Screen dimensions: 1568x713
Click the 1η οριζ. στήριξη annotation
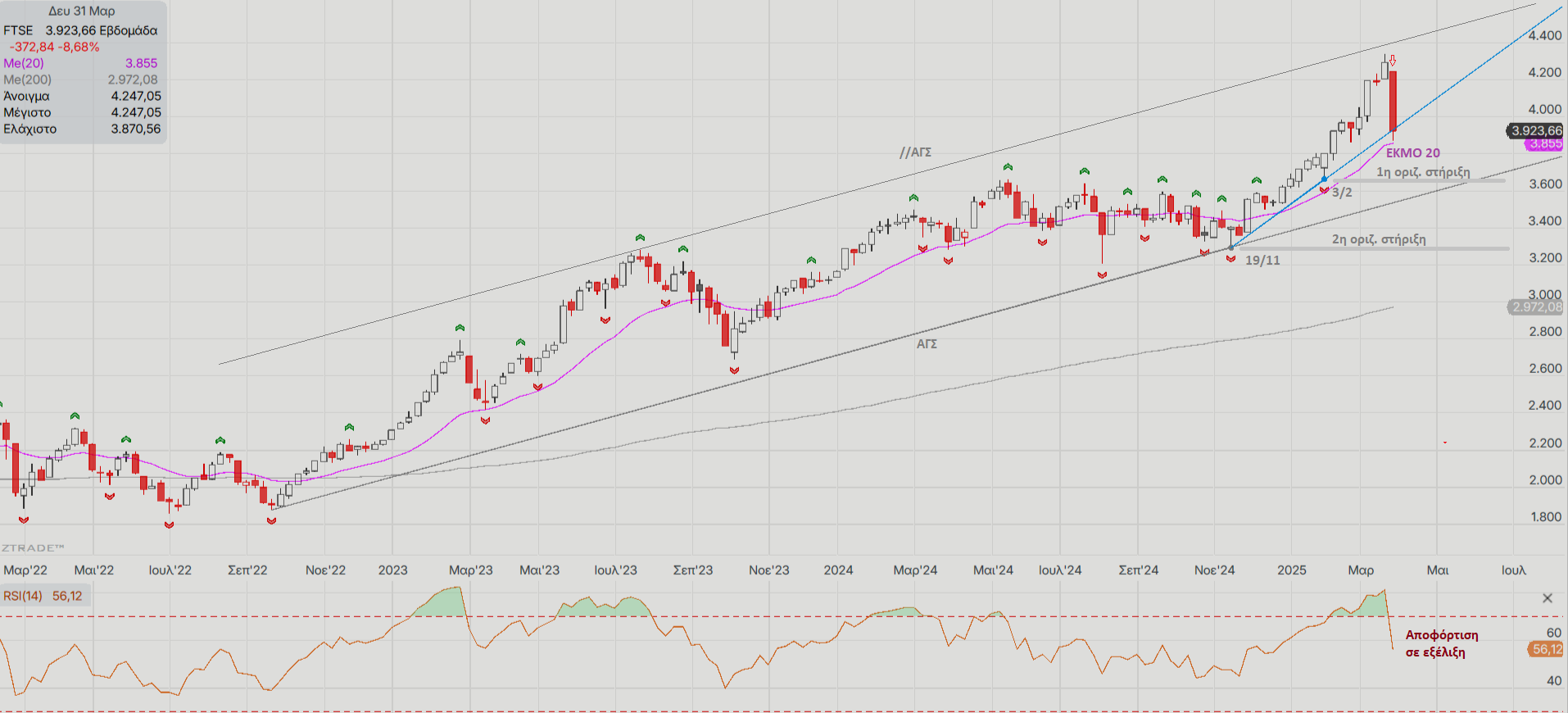coord(1423,172)
